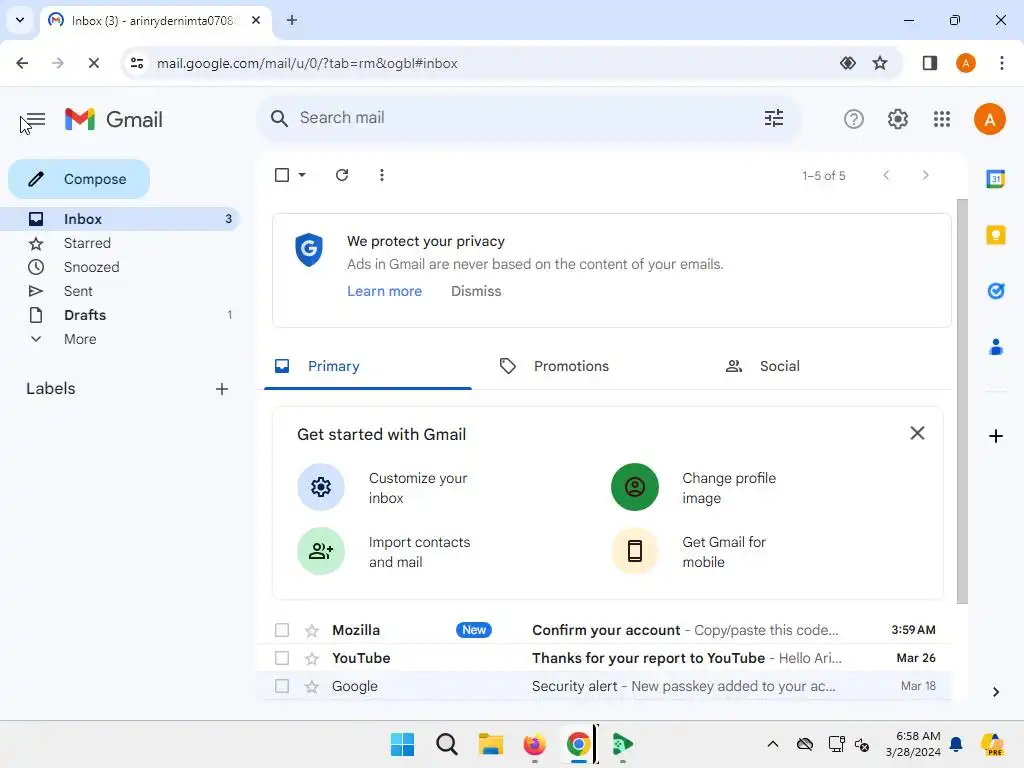This screenshot has width=1024, height=768.
Task: Create new label plus icon
Action: 222,389
